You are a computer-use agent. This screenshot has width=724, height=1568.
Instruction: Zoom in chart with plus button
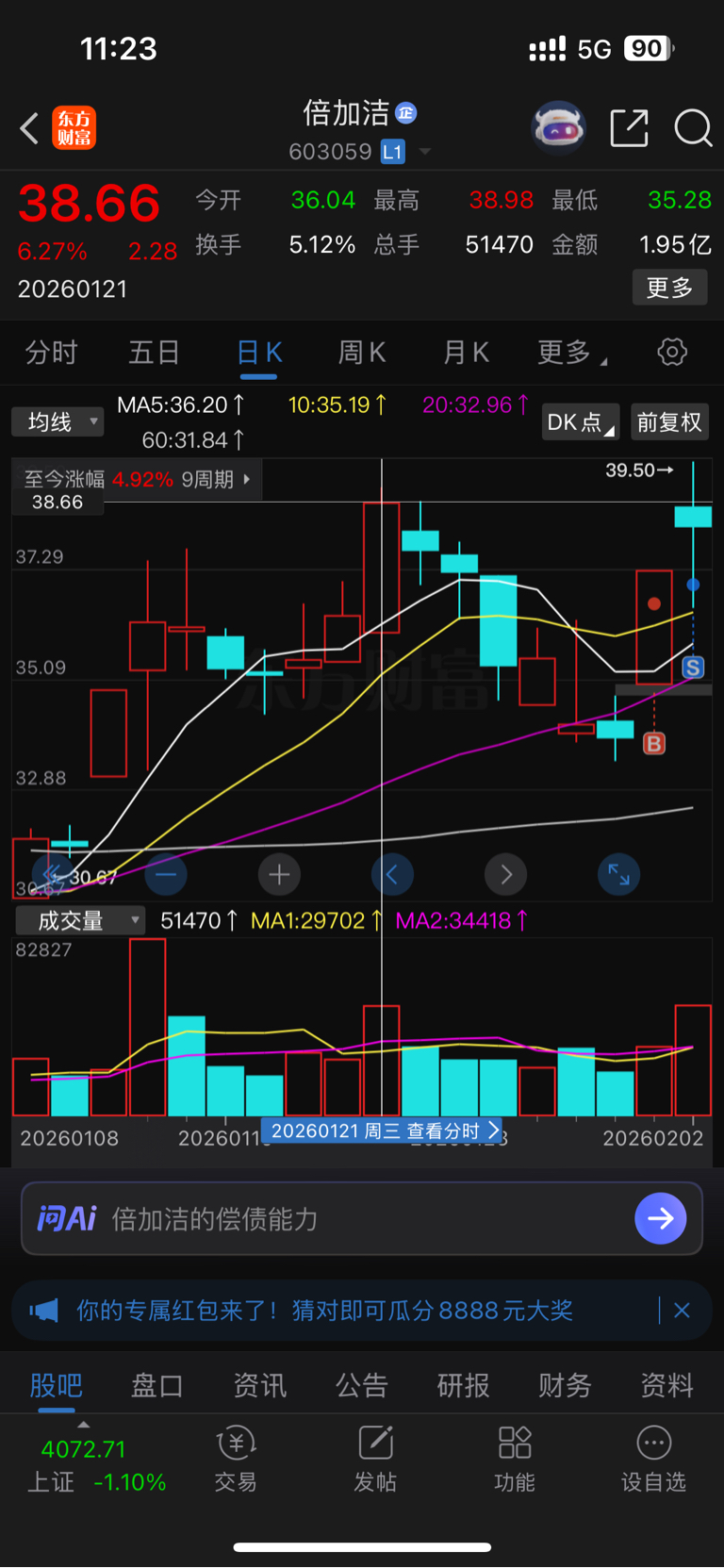(279, 875)
